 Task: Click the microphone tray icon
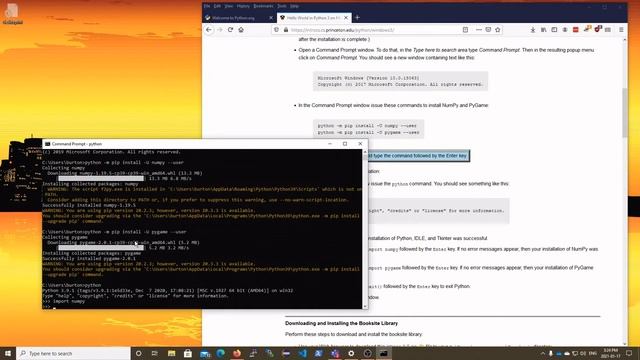click(x=551, y=353)
